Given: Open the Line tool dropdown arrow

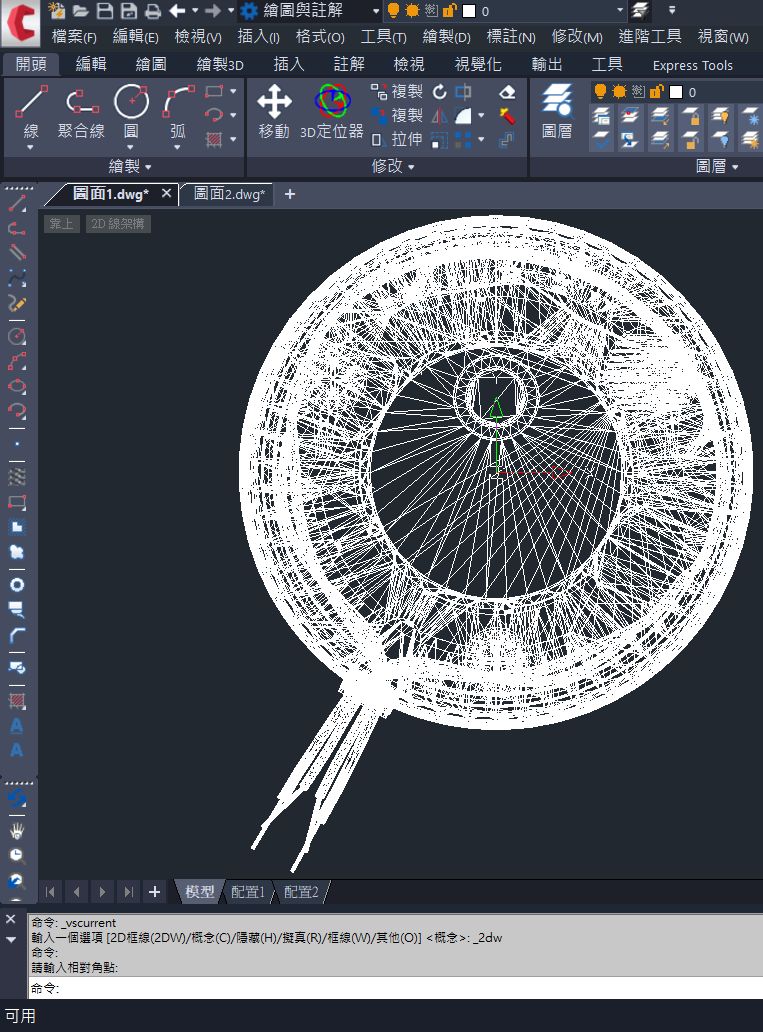Looking at the screenshot, I should tap(31, 147).
